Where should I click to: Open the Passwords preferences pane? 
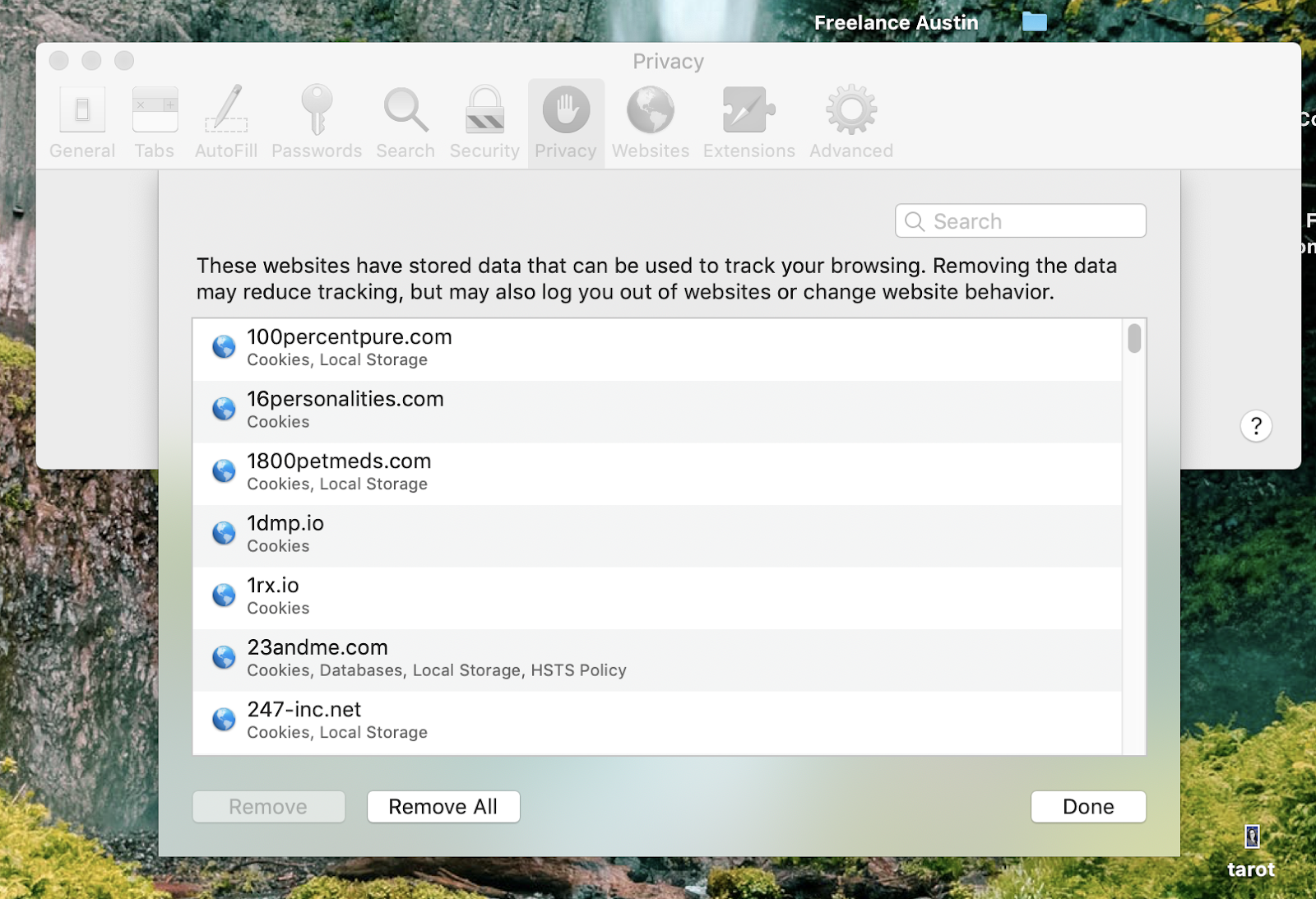pyautogui.click(x=317, y=123)
